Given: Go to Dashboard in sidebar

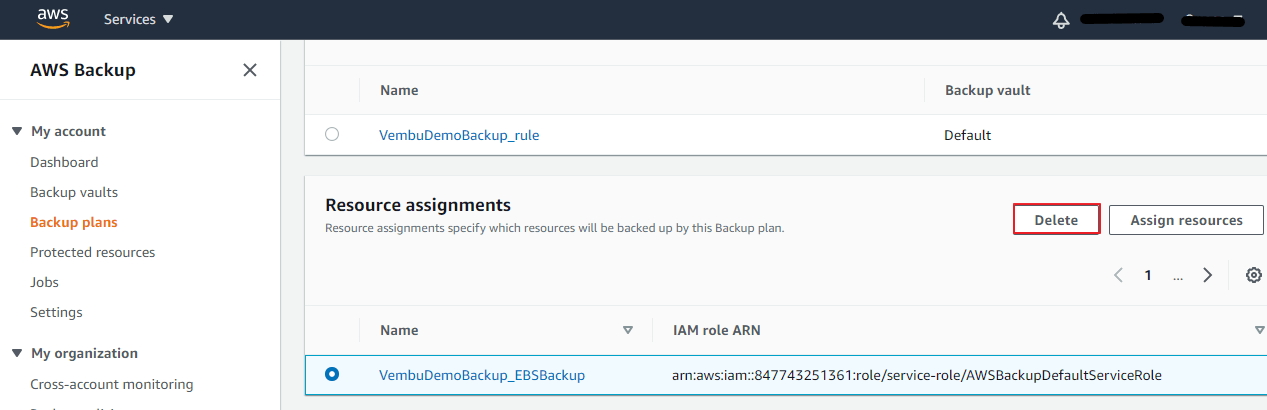Looking at the screenshot, I should [x=64, y=162].
